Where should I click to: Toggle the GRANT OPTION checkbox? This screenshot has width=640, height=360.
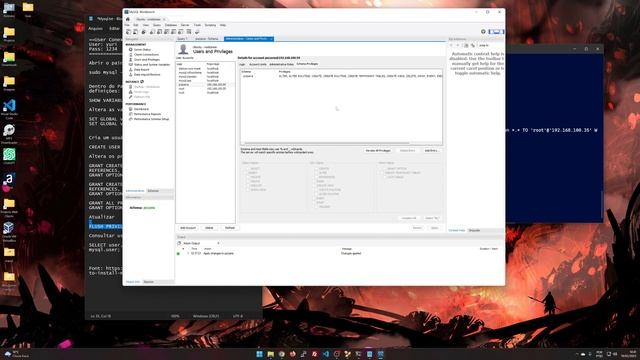[x=384, y=168]
